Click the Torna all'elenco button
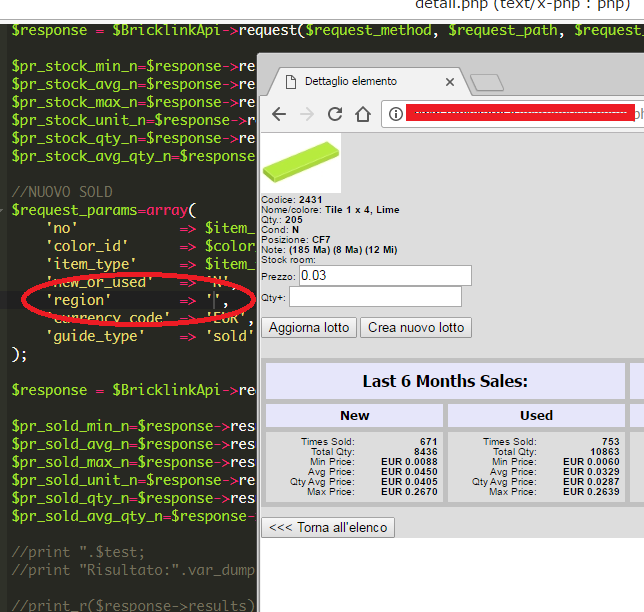 [x=328, y=527]
